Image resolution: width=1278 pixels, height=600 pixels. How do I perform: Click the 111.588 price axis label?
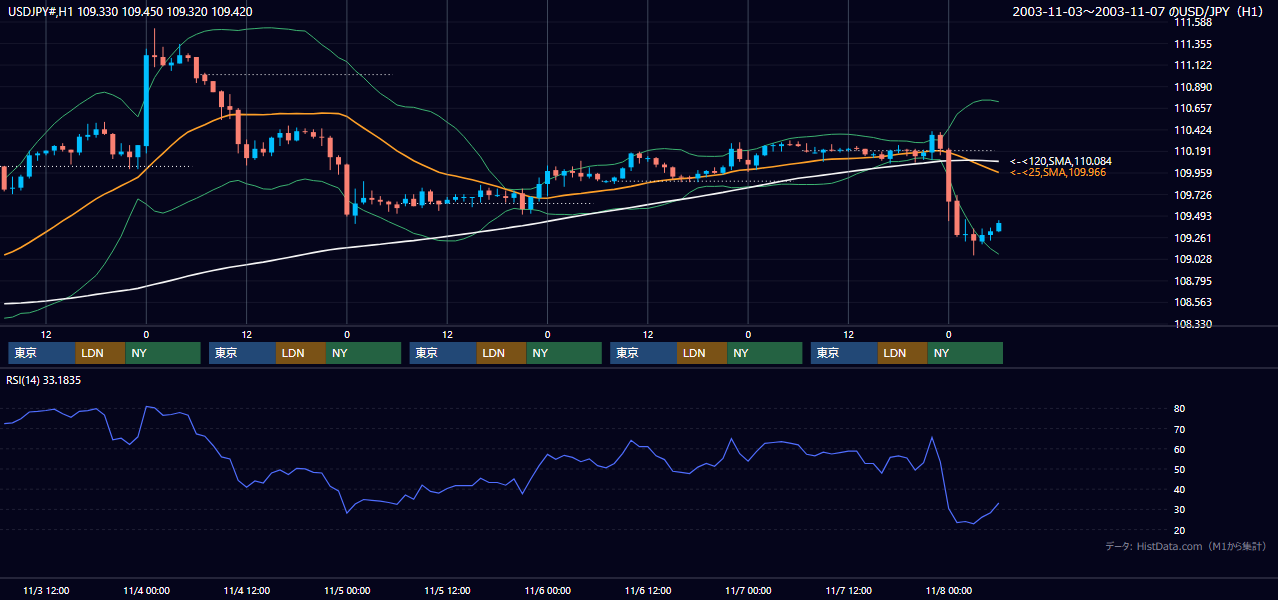tap(1192, 22)
